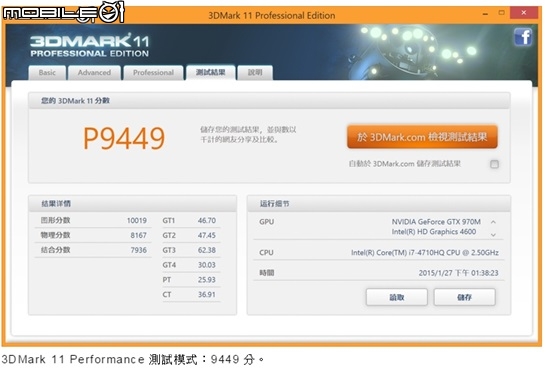Viewport: 554px width, 370px height.
Task: Click the 3DMARK 11 logo banner
Action: 89,45
